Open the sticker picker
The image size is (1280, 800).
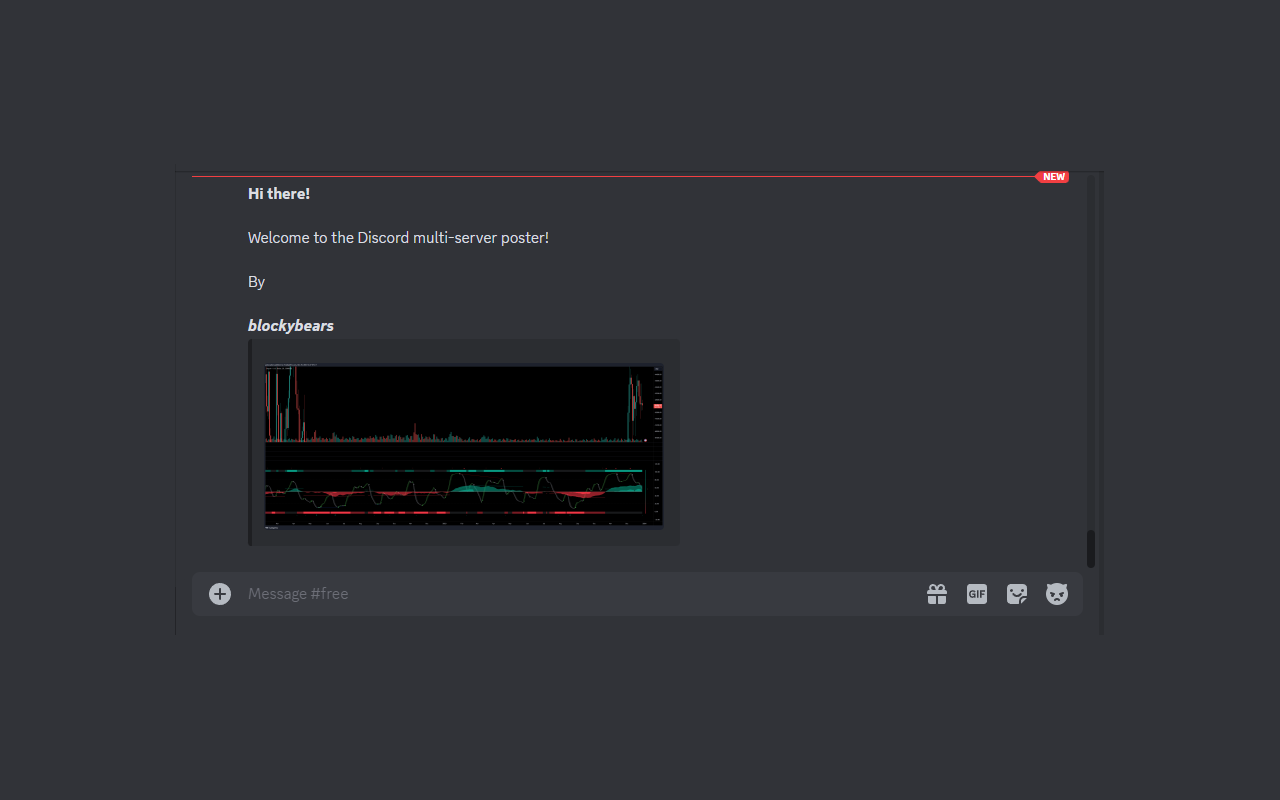point(1017,594)
